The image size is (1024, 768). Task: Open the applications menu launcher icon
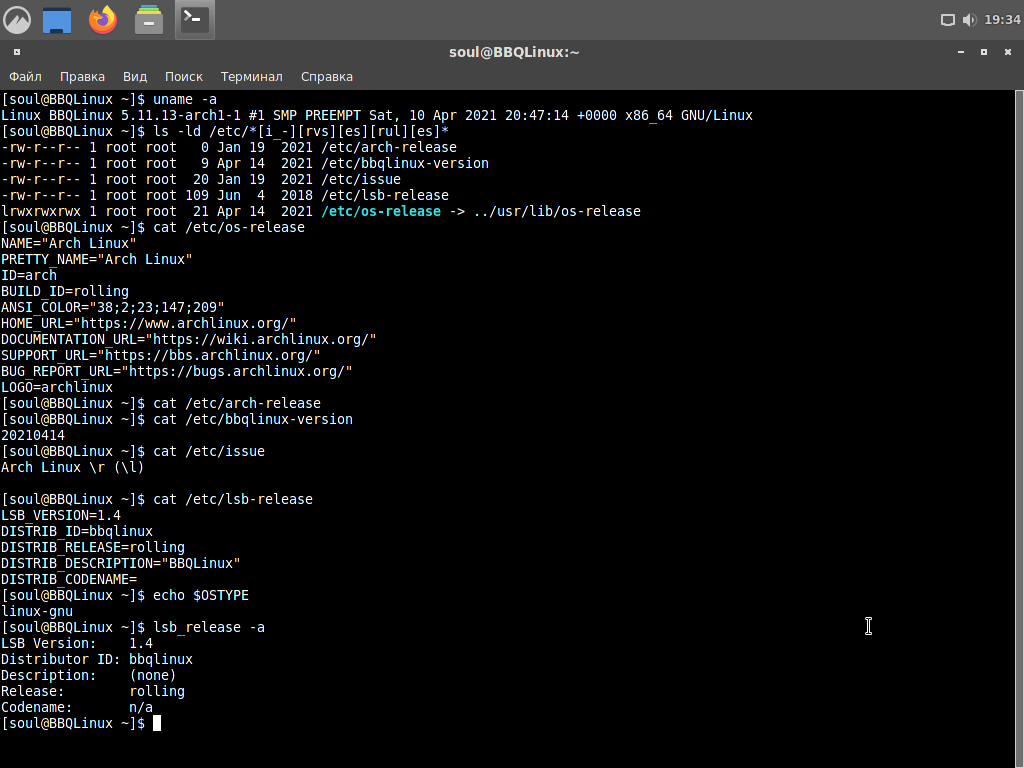click(x=17, y=20)
